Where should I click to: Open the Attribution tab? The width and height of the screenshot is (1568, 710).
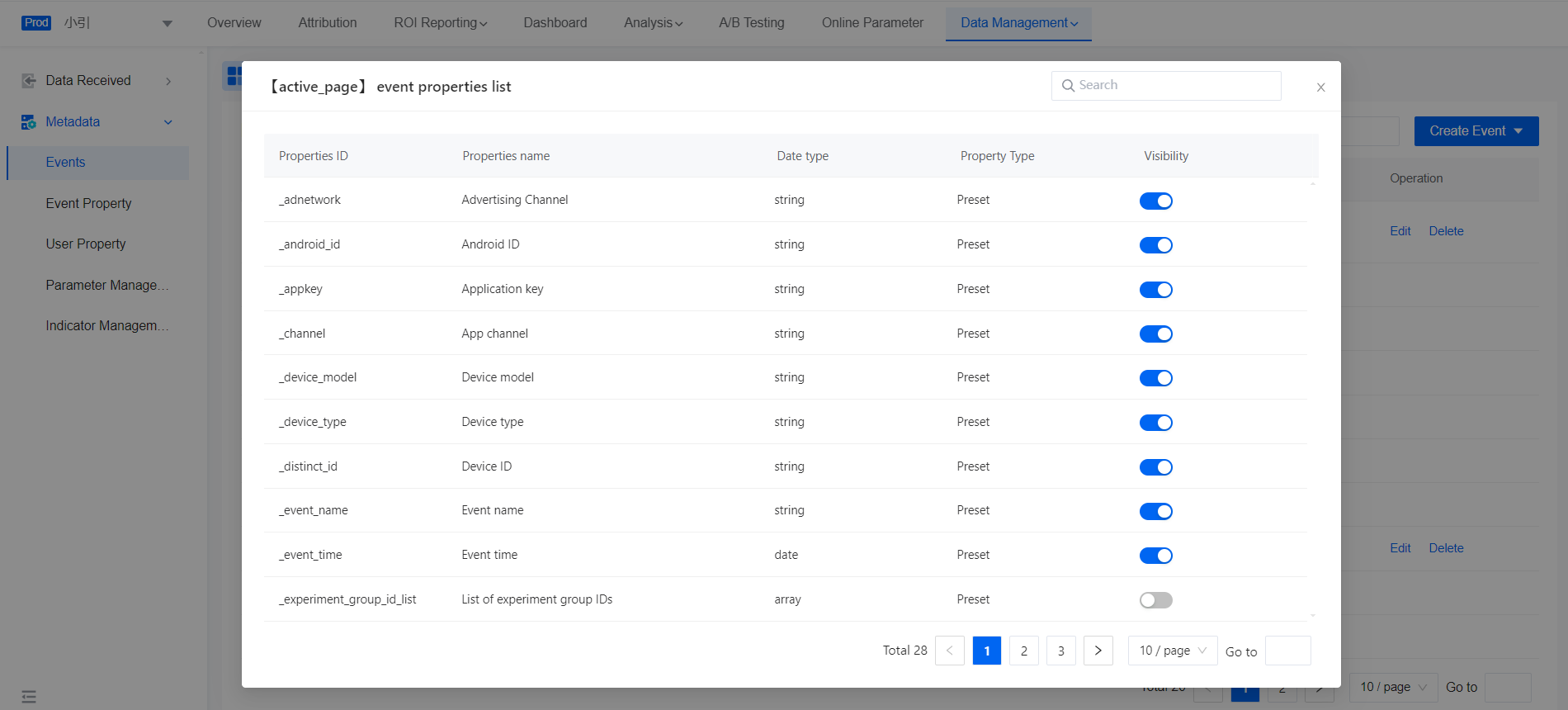click(328, 23)
